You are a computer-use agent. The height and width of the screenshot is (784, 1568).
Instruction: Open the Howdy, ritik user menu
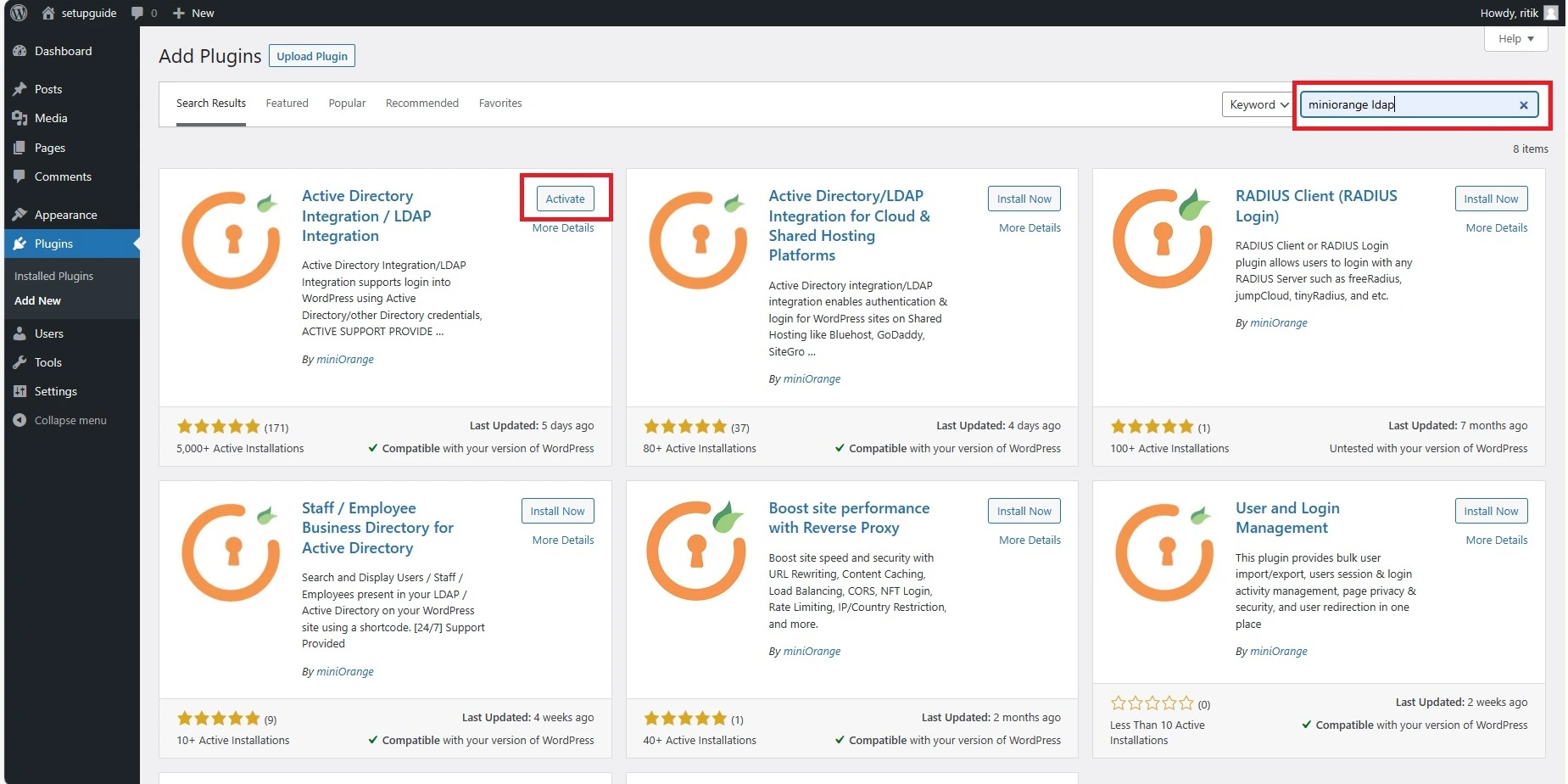point(1519,13)
